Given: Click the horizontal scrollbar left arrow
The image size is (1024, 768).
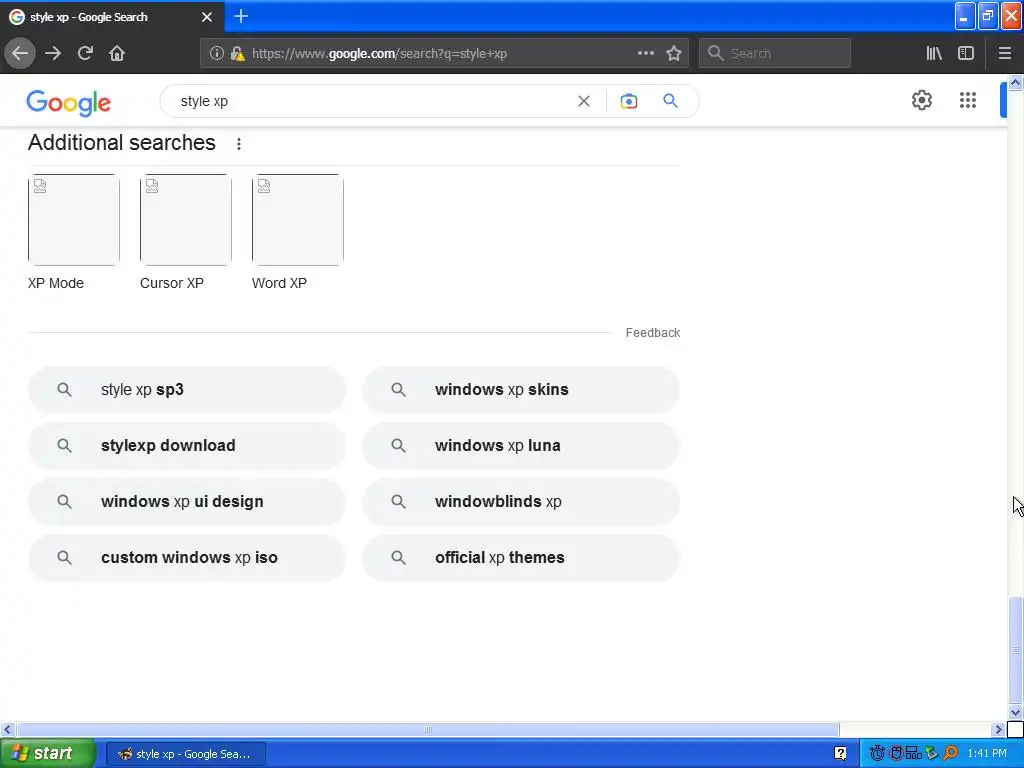Looking at the screenshot, I should click(7, 729).
